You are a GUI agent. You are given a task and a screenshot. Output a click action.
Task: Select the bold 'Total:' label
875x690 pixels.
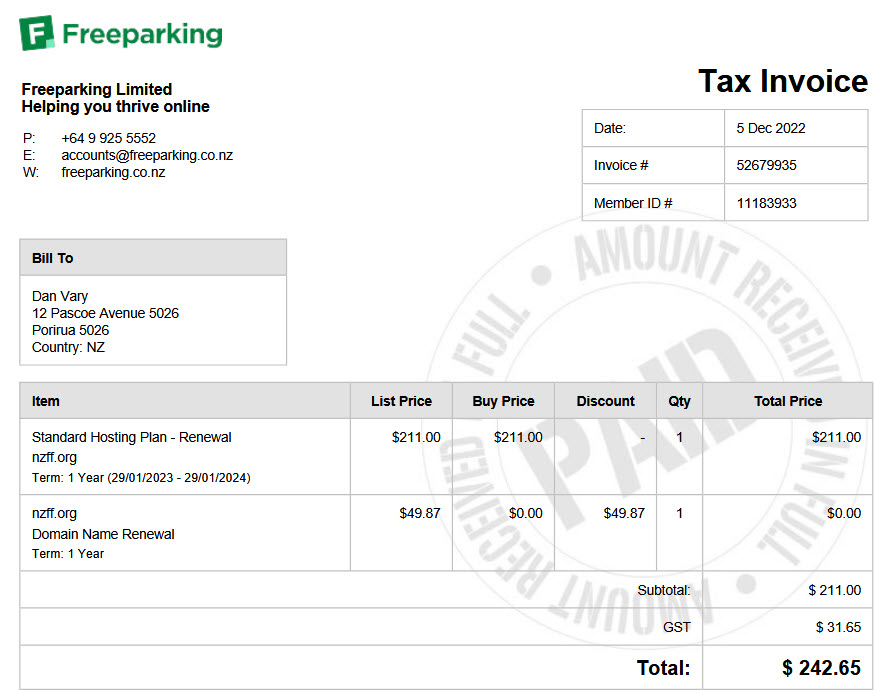664,668
